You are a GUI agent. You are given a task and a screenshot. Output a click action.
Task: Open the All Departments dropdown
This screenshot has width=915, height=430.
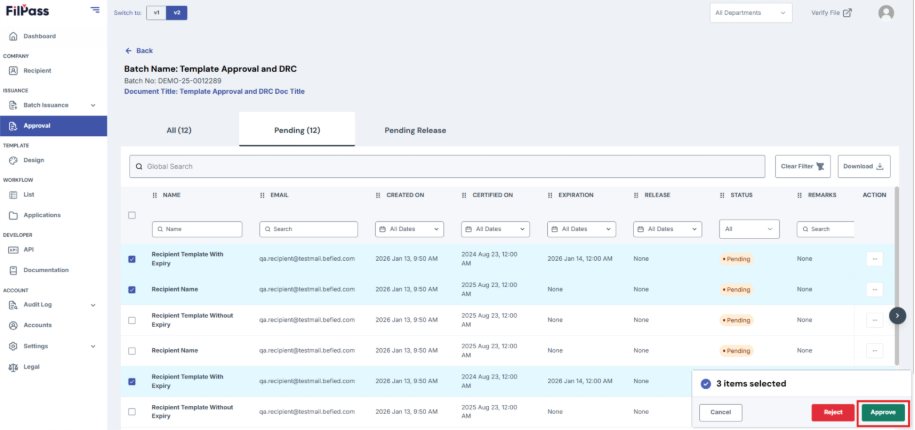(750, 13)
